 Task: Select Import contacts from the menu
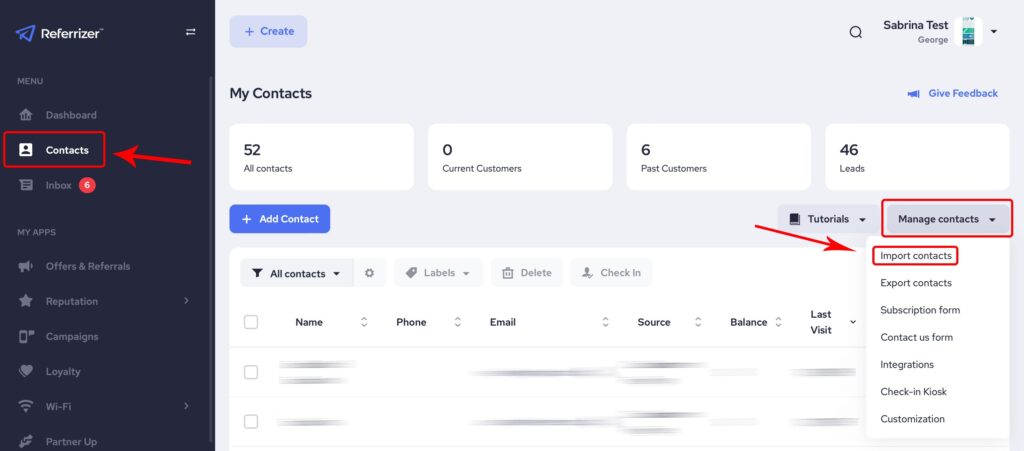[x=915, y=256]
